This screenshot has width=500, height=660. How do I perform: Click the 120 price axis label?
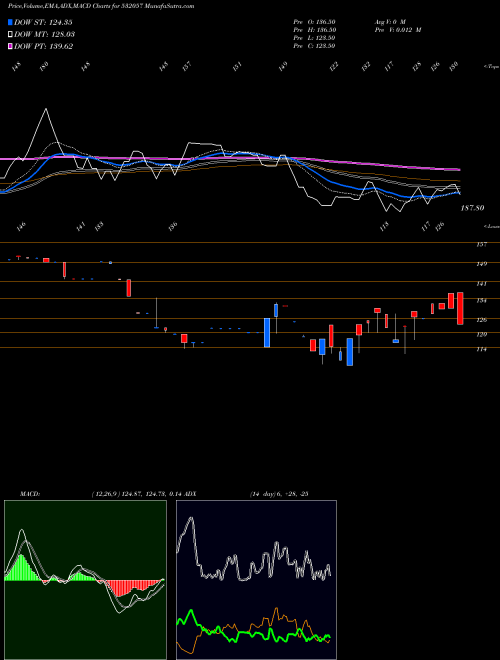click(x=482, y=334)
